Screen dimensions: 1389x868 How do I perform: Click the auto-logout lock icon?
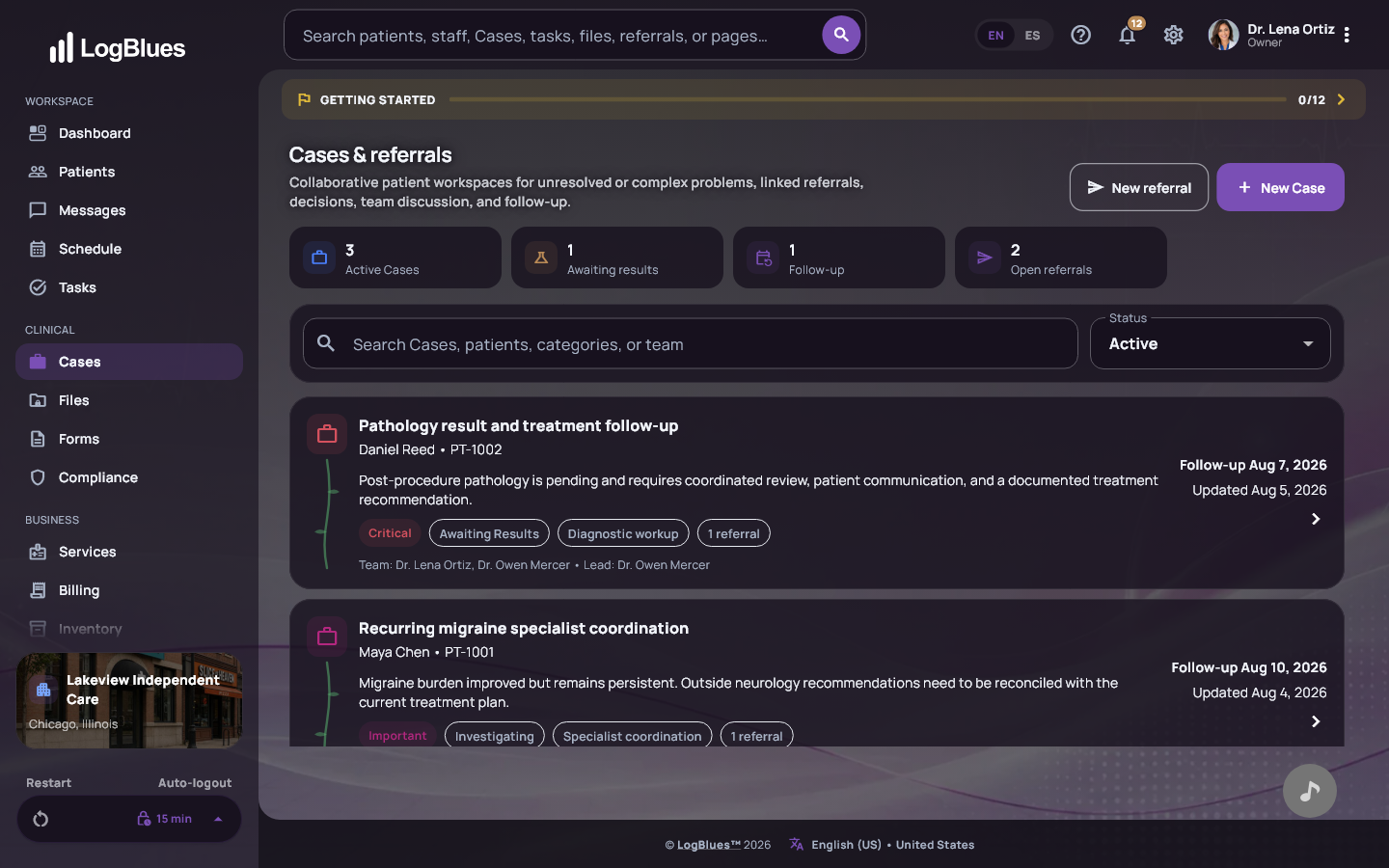click(x=144, y=819)
